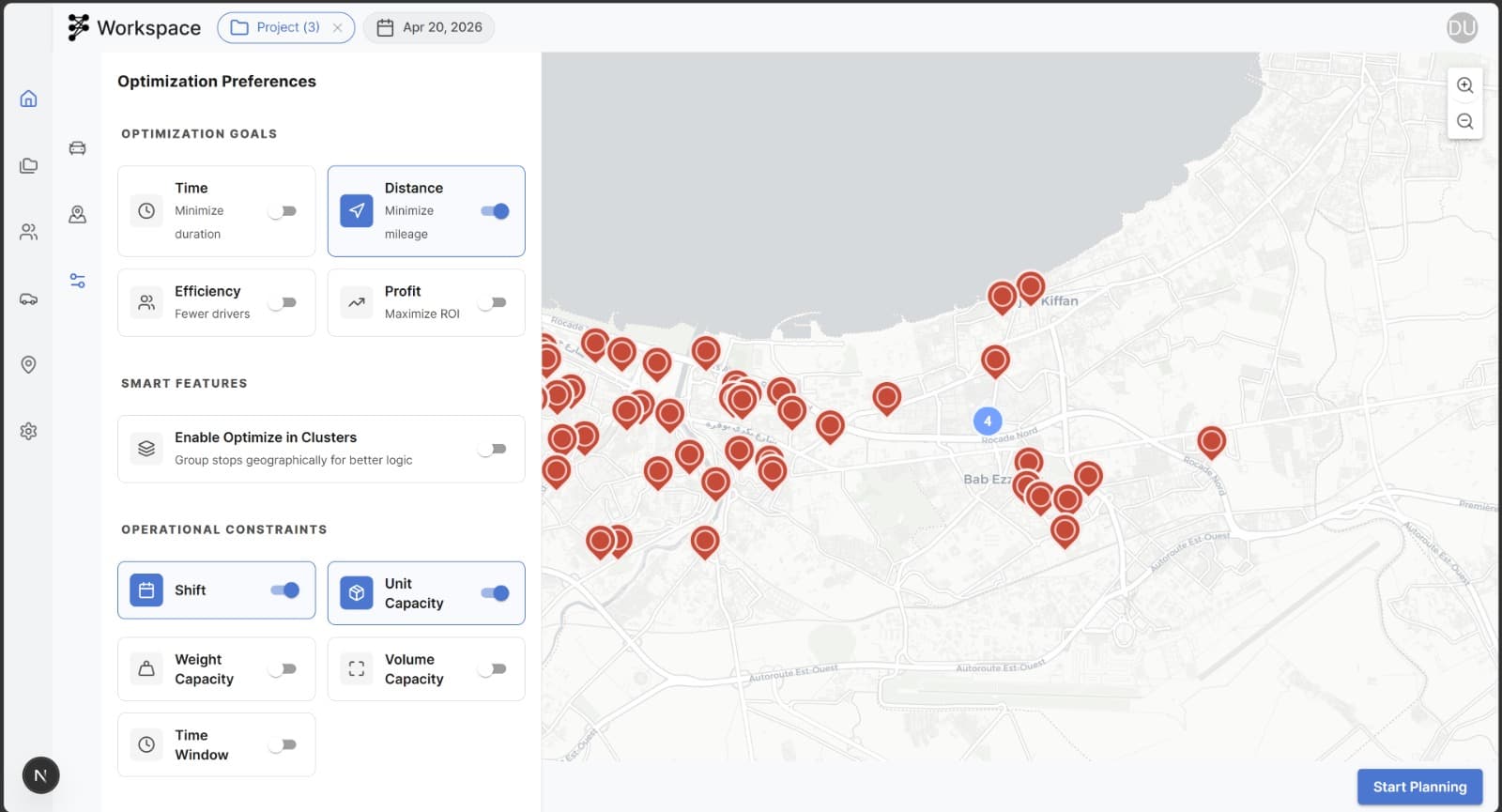The width and height of the screenshot is (1502, 812).
Task: Click the clock icon on Time Window card
Action: 146,744
